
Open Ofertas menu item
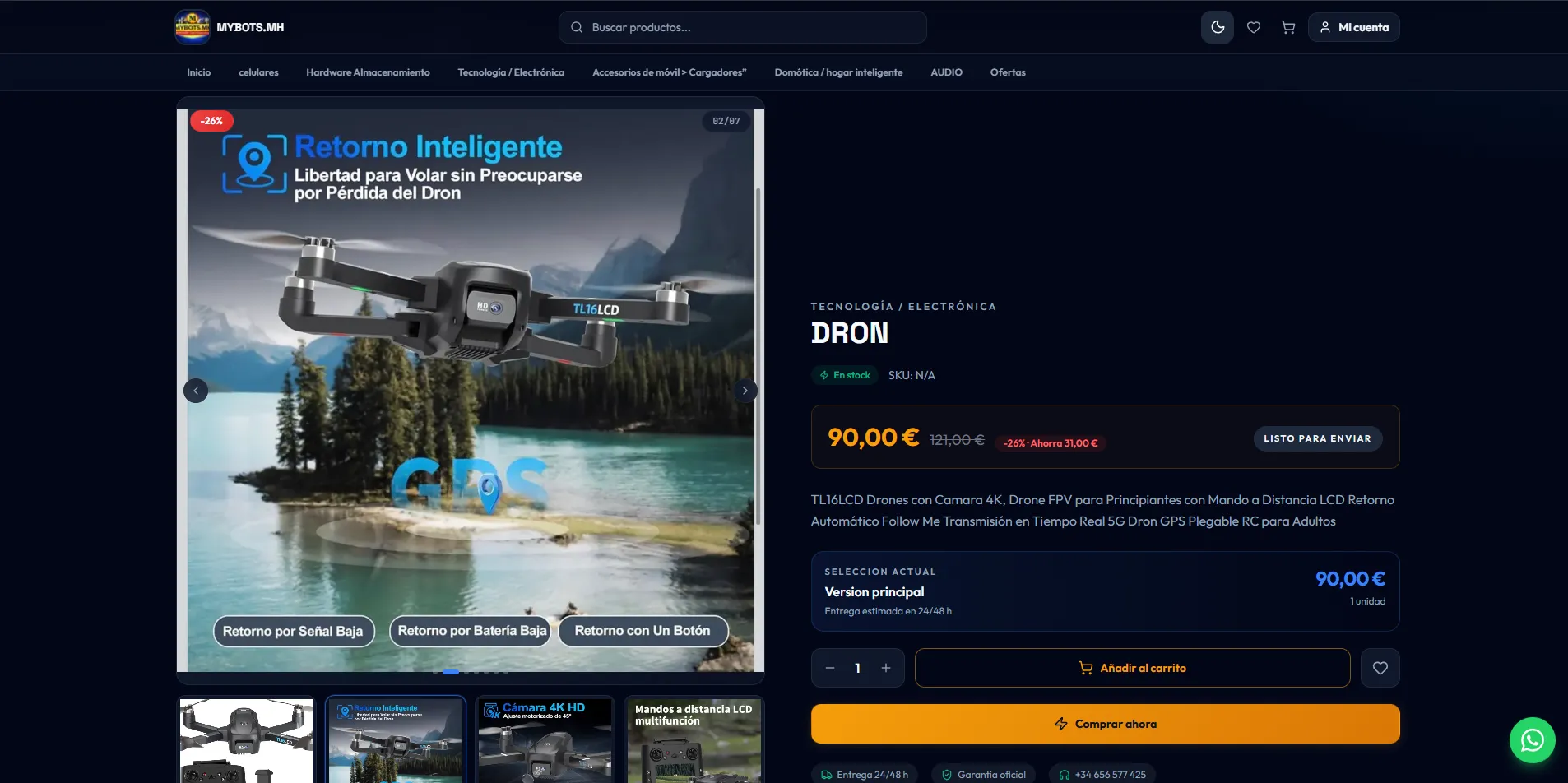1008,72
